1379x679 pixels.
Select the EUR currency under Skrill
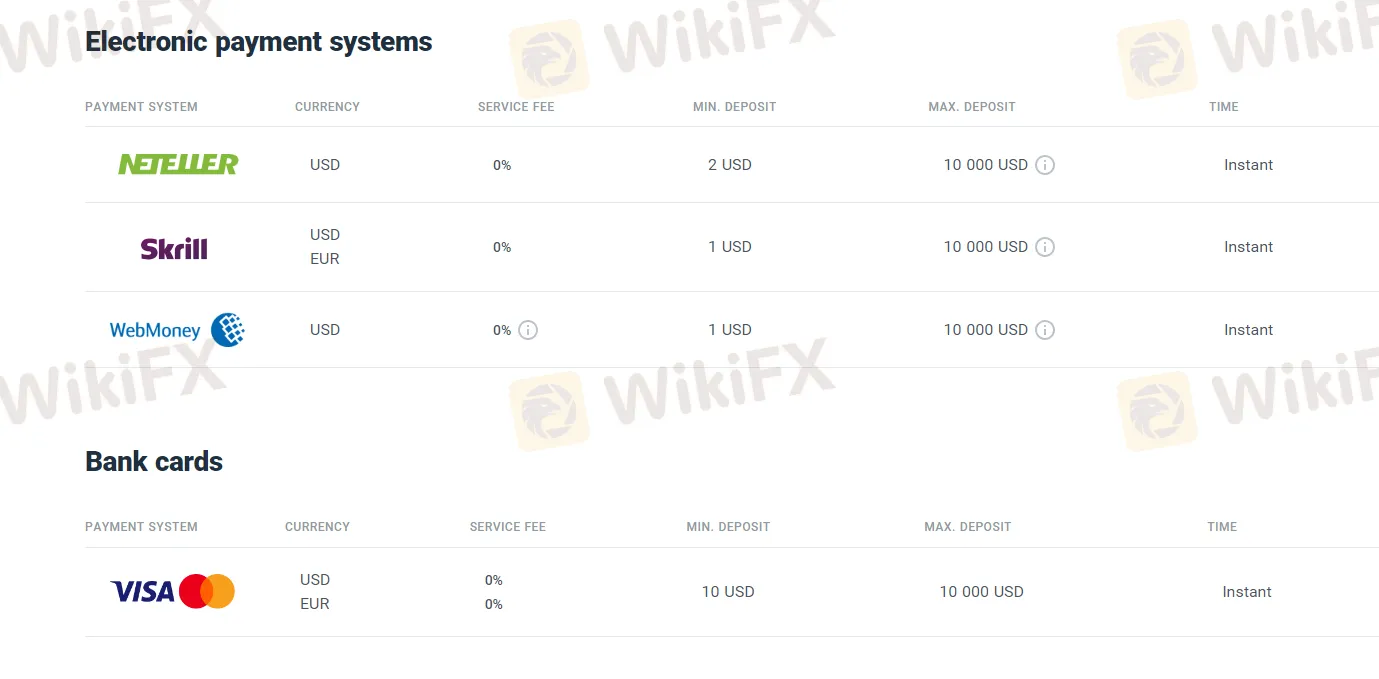(x=325, y=259)
